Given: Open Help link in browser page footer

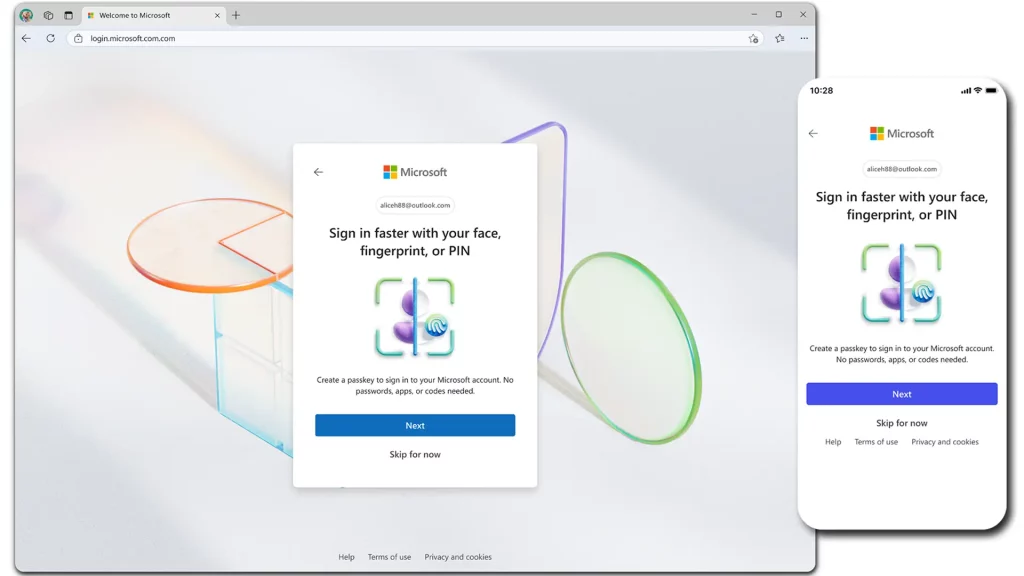Looking at the screenshot, I should [x=346, y=557].
